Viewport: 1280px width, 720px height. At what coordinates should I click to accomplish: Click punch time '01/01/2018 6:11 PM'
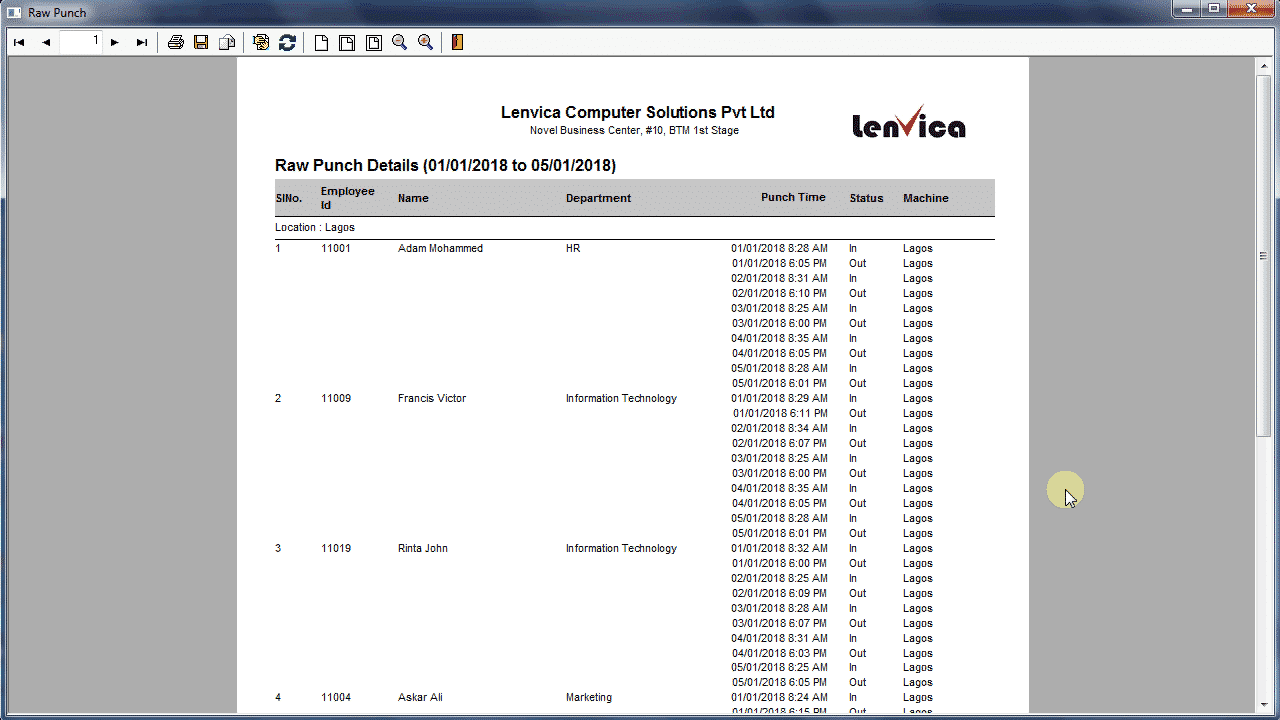pyautogui.click(x=780, y=413)
